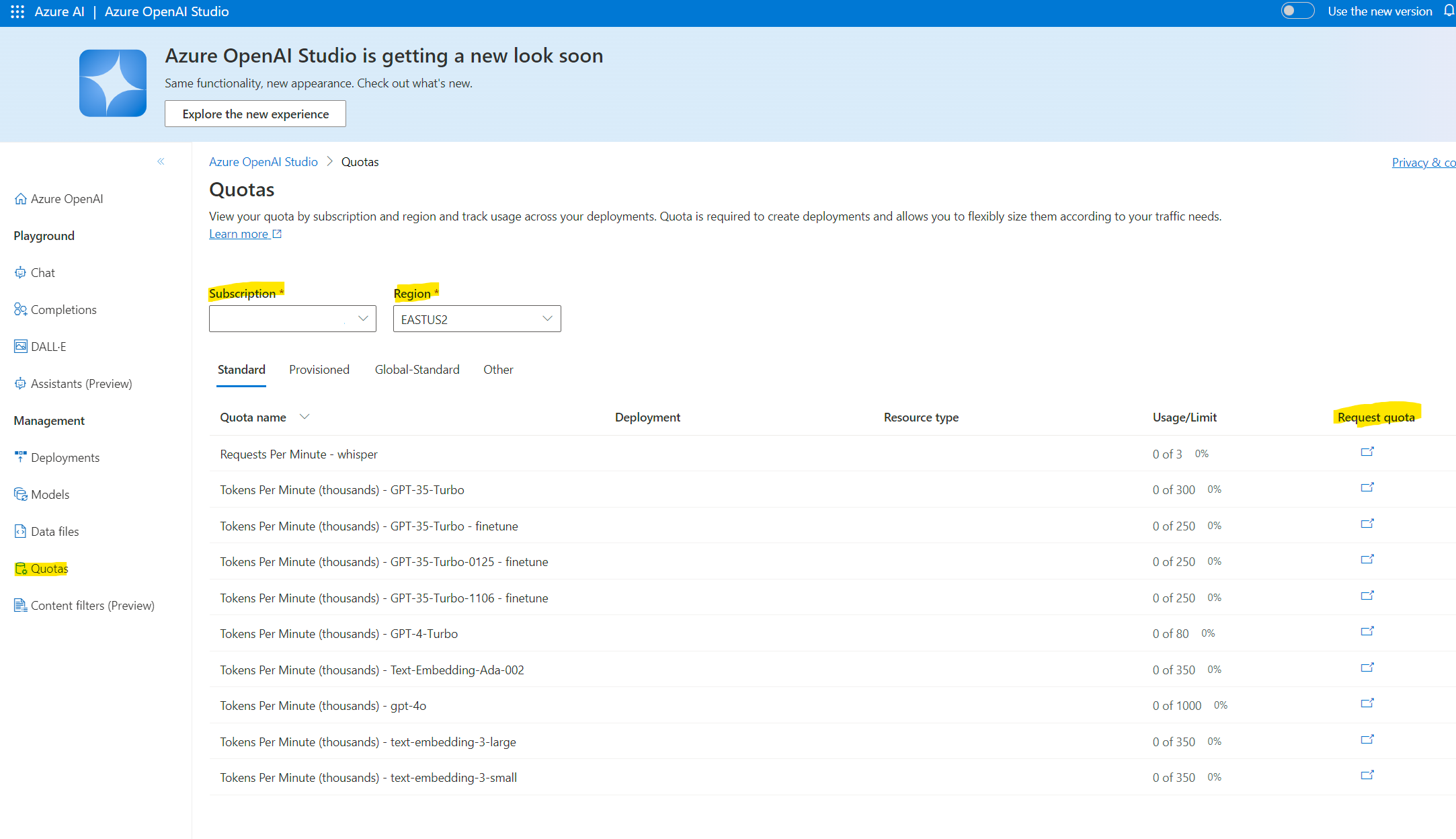The image size is (1456, 839).
Task: Open the Learn more link
Action: coord(245,234)
